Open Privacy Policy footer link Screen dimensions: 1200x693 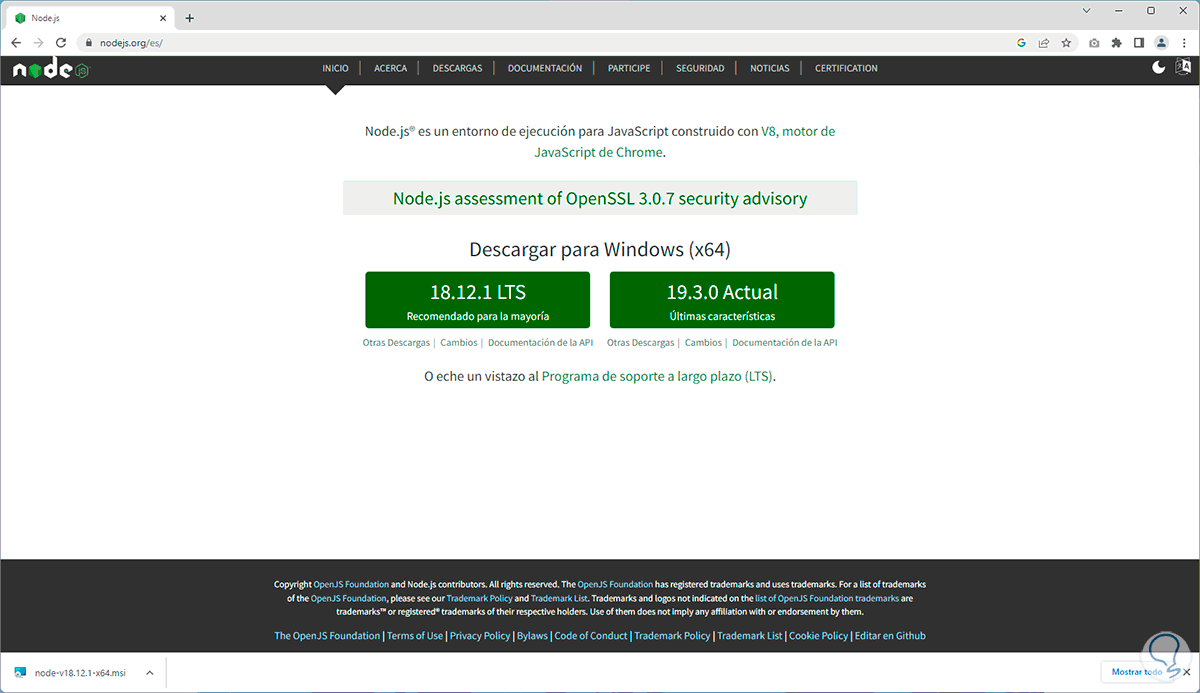click(x=480, y=636)
